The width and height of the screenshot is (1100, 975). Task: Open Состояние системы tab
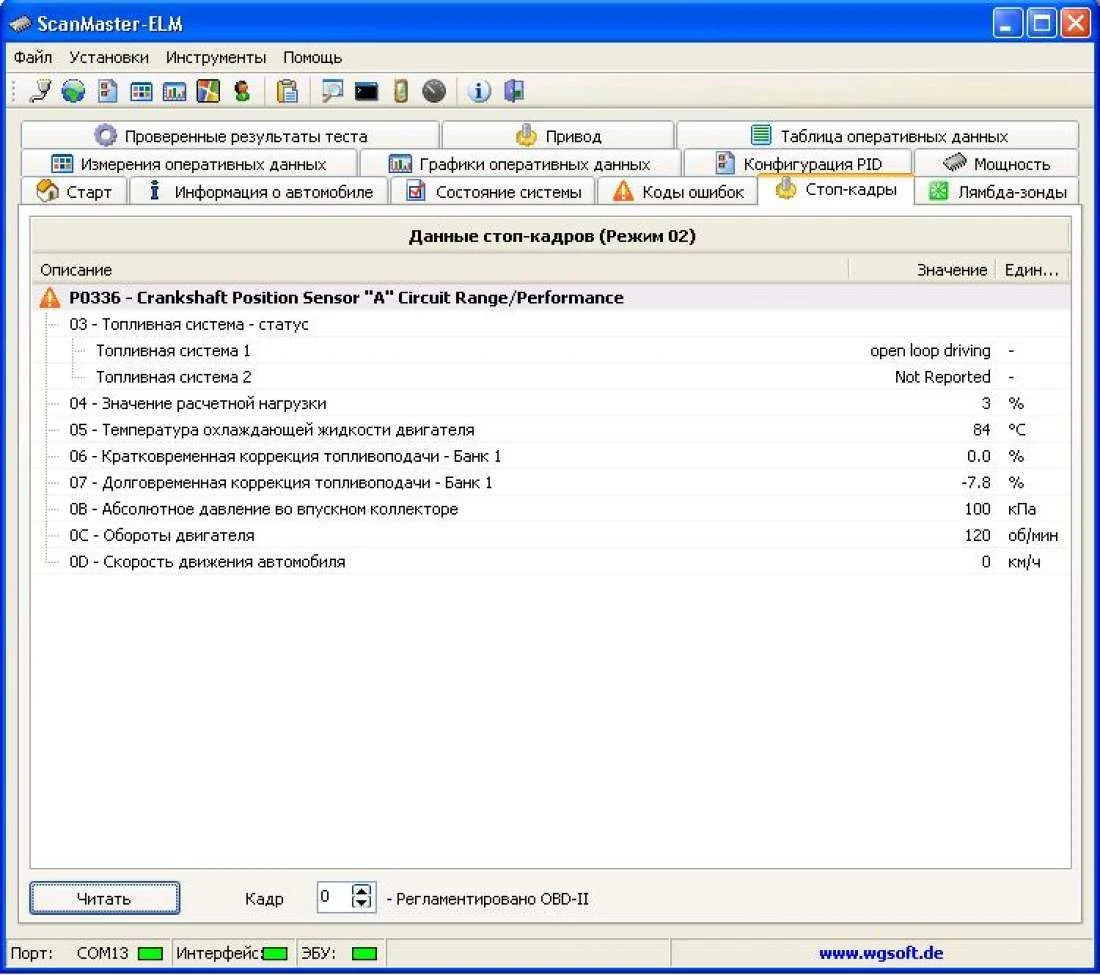492,191
